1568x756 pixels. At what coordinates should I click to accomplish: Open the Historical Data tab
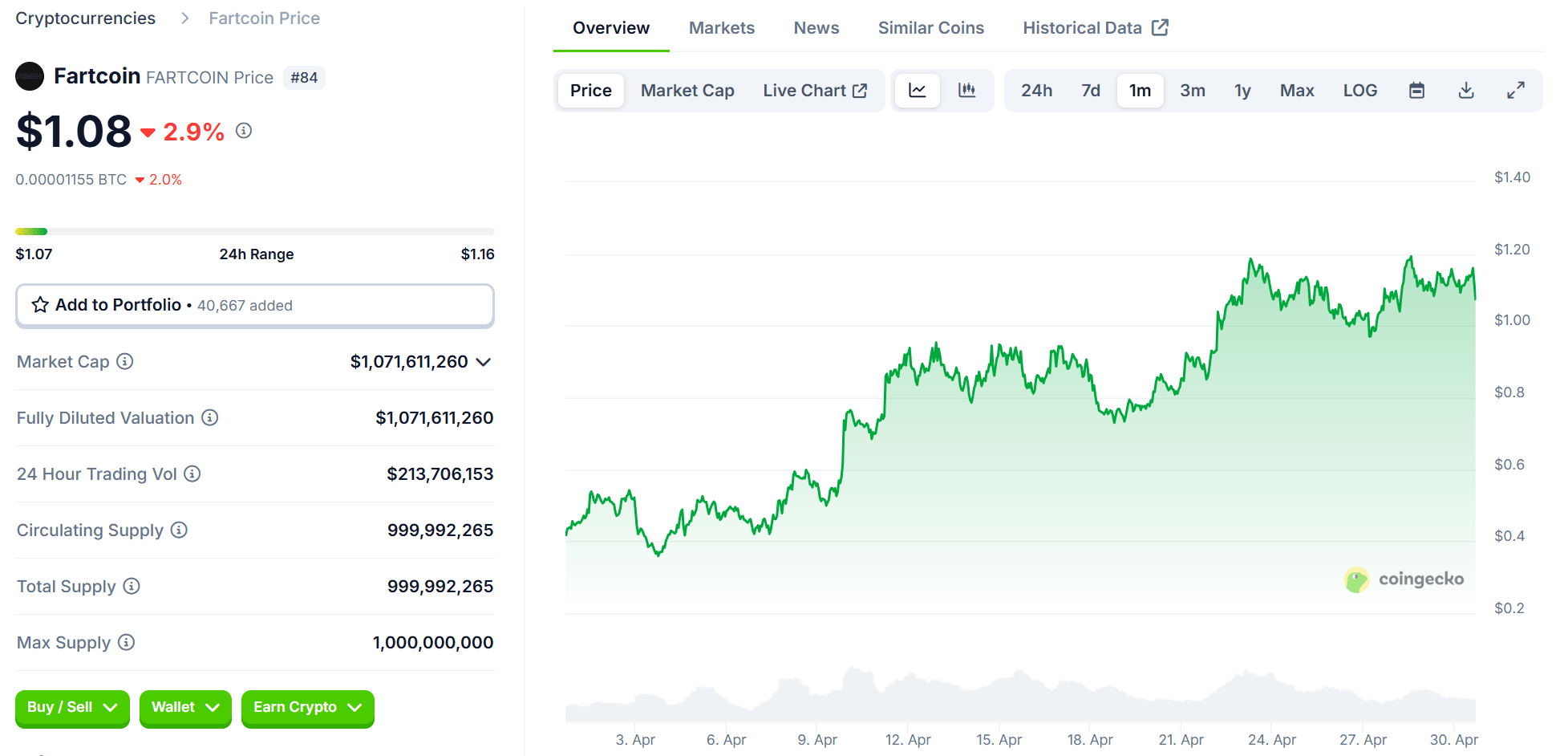(1096, 28)
